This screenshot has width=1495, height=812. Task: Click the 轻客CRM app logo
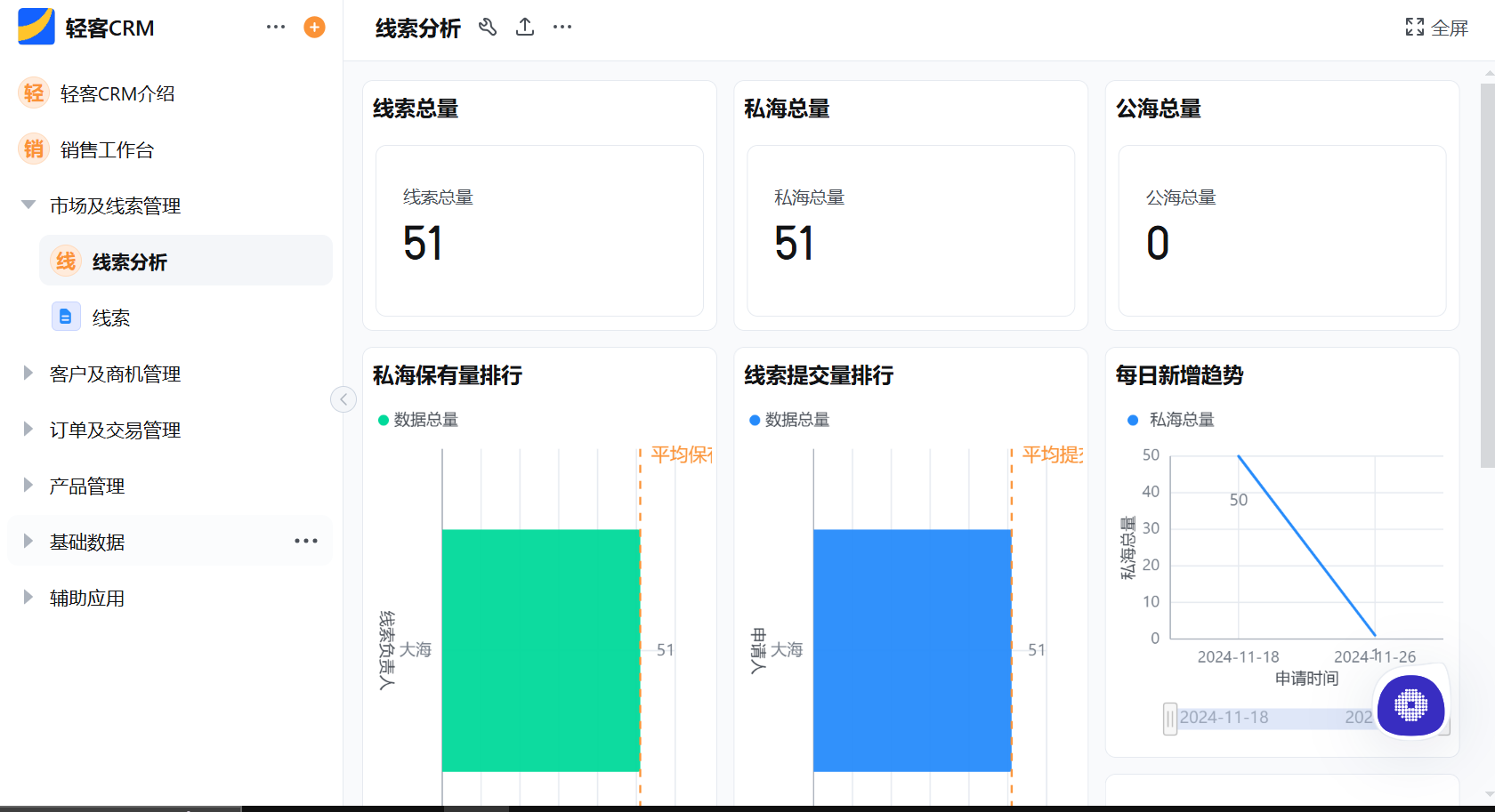[34, 27]
